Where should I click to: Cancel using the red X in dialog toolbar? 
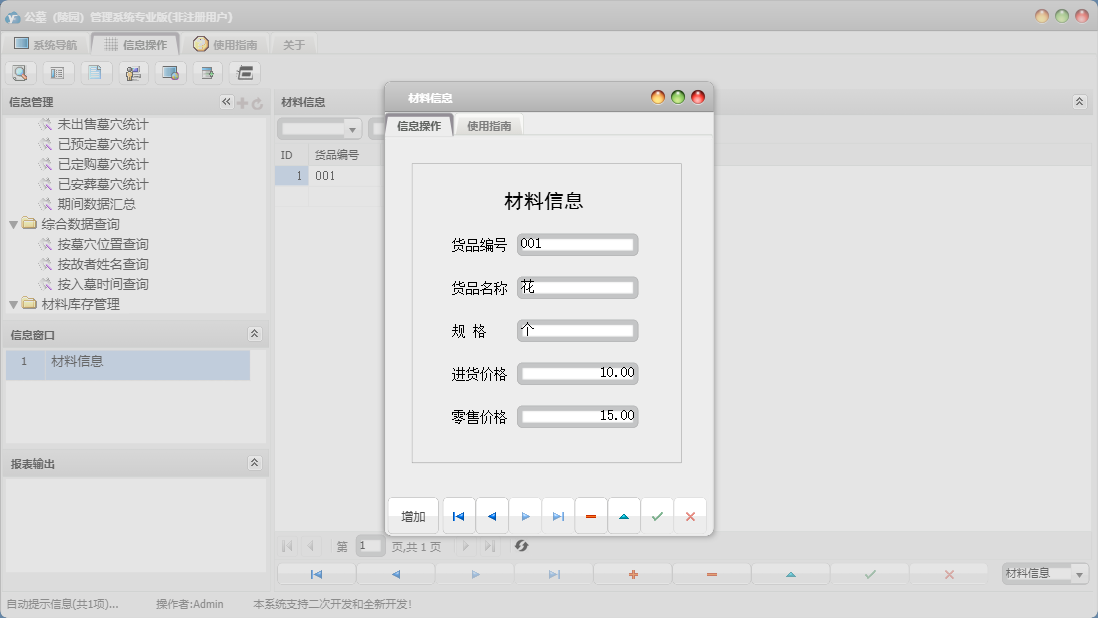(690, 516)
